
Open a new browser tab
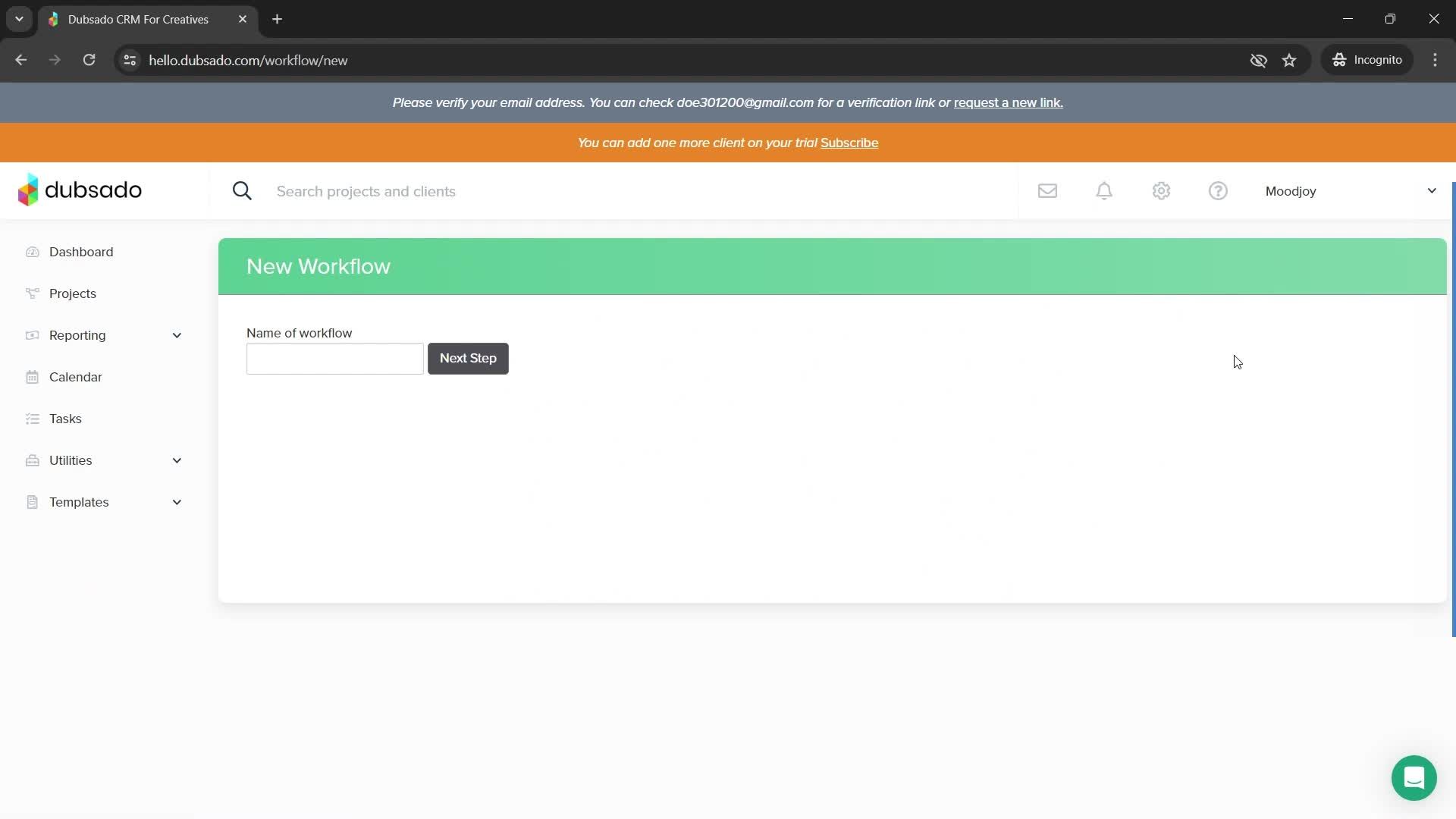[277, 19]
